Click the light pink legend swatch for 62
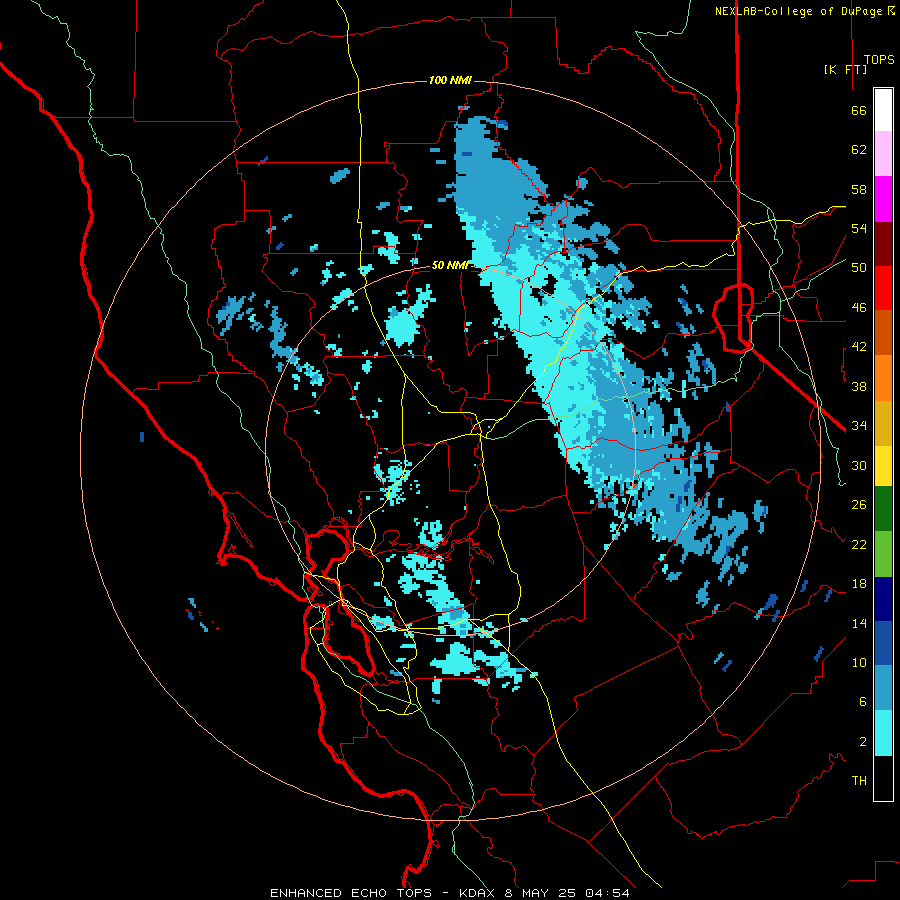This screenshot has width=900, height=900. (x=883, y=153)
